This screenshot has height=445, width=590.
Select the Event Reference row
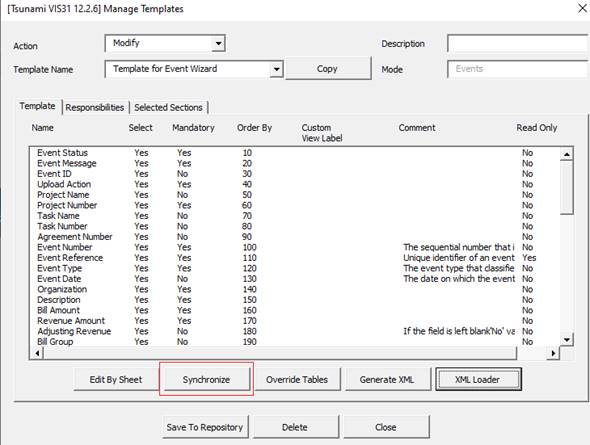point(286,258)
